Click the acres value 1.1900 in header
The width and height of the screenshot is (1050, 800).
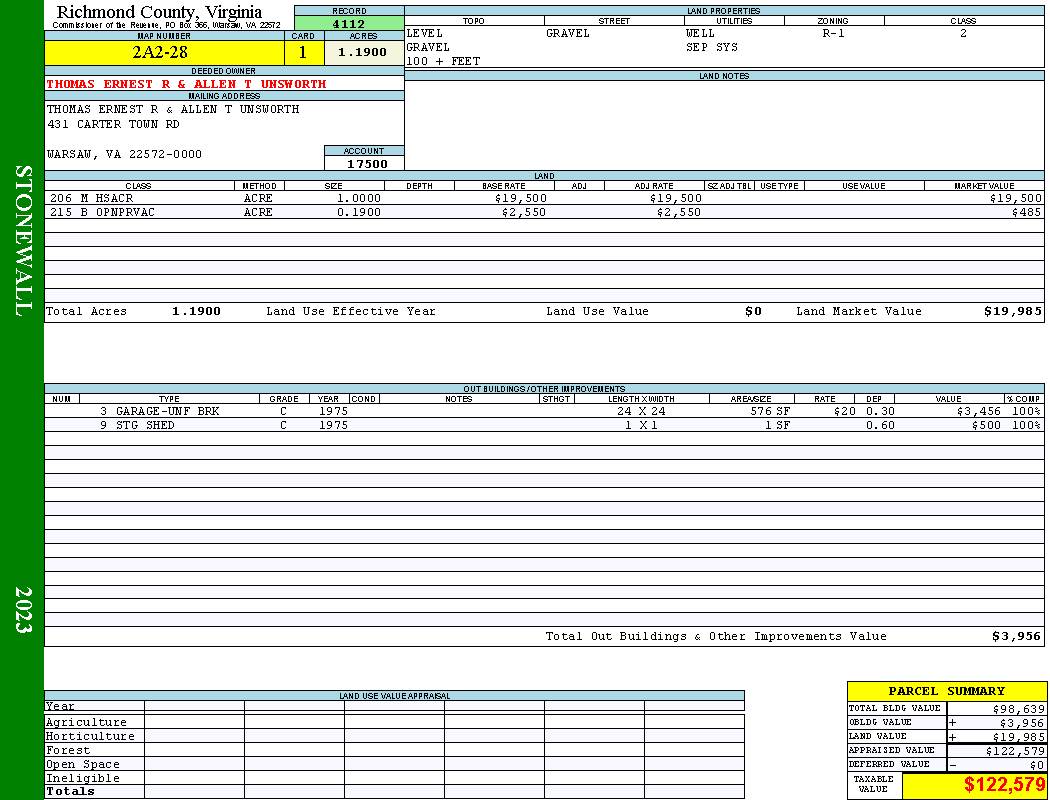click(362, 52)
